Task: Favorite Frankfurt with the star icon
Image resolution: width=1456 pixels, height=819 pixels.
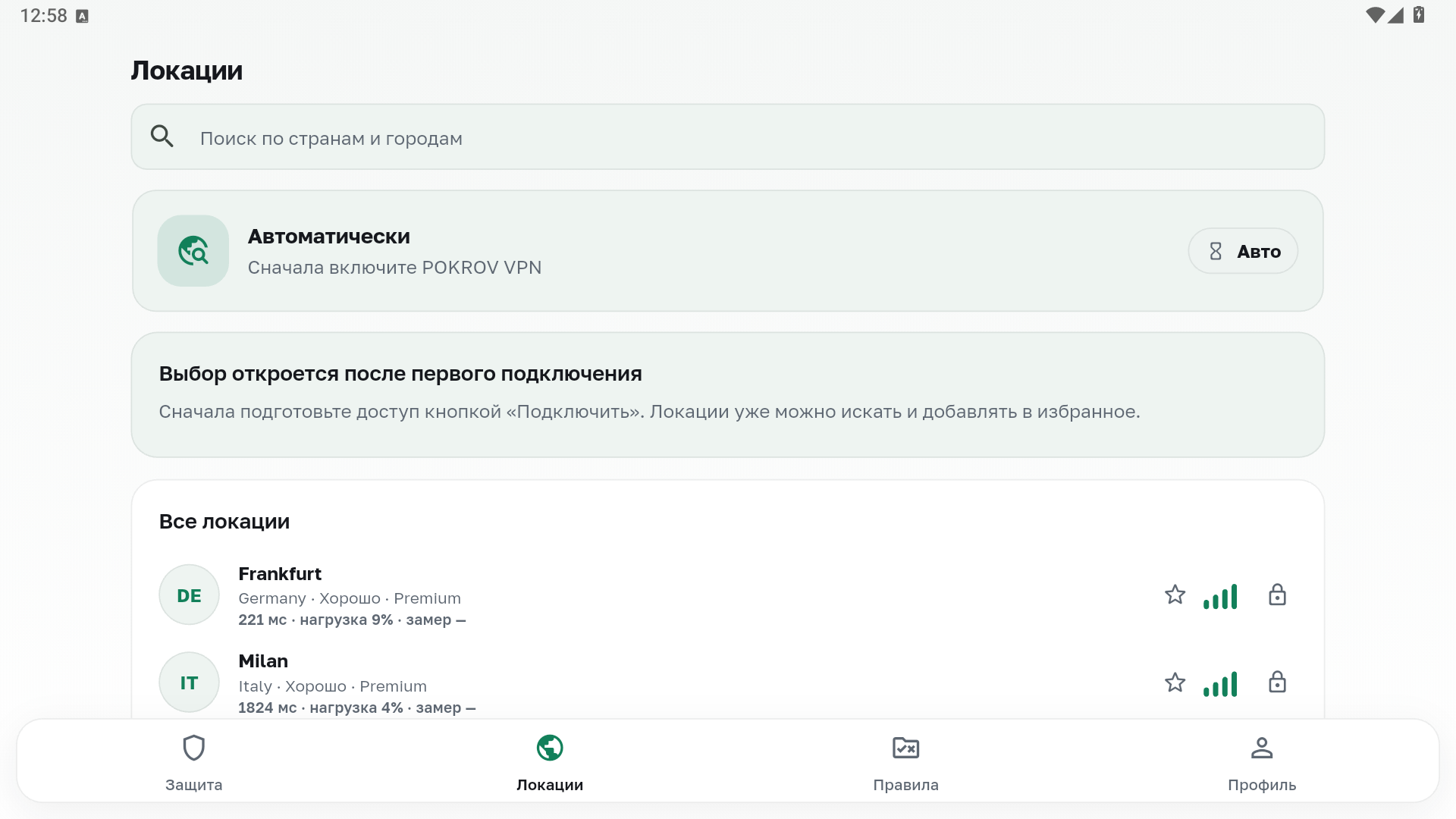Action: click(1175, 595)
